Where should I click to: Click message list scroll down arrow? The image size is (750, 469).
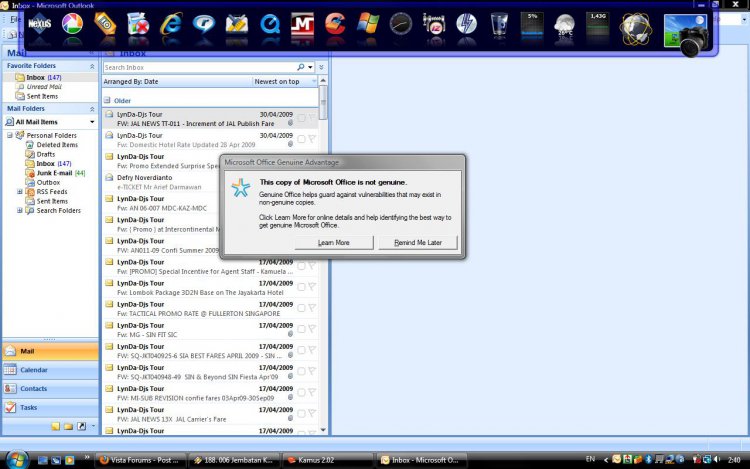pos(323,430)
